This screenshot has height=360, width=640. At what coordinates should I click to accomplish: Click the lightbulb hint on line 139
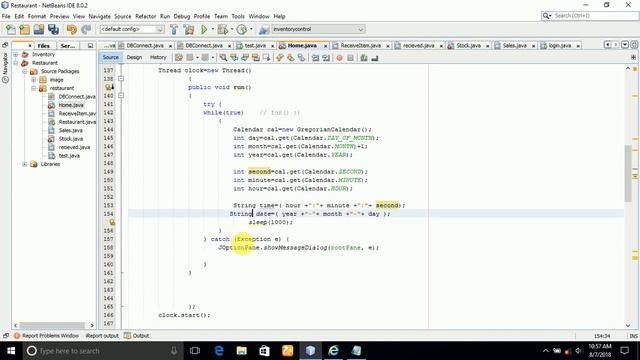(109, 87)
